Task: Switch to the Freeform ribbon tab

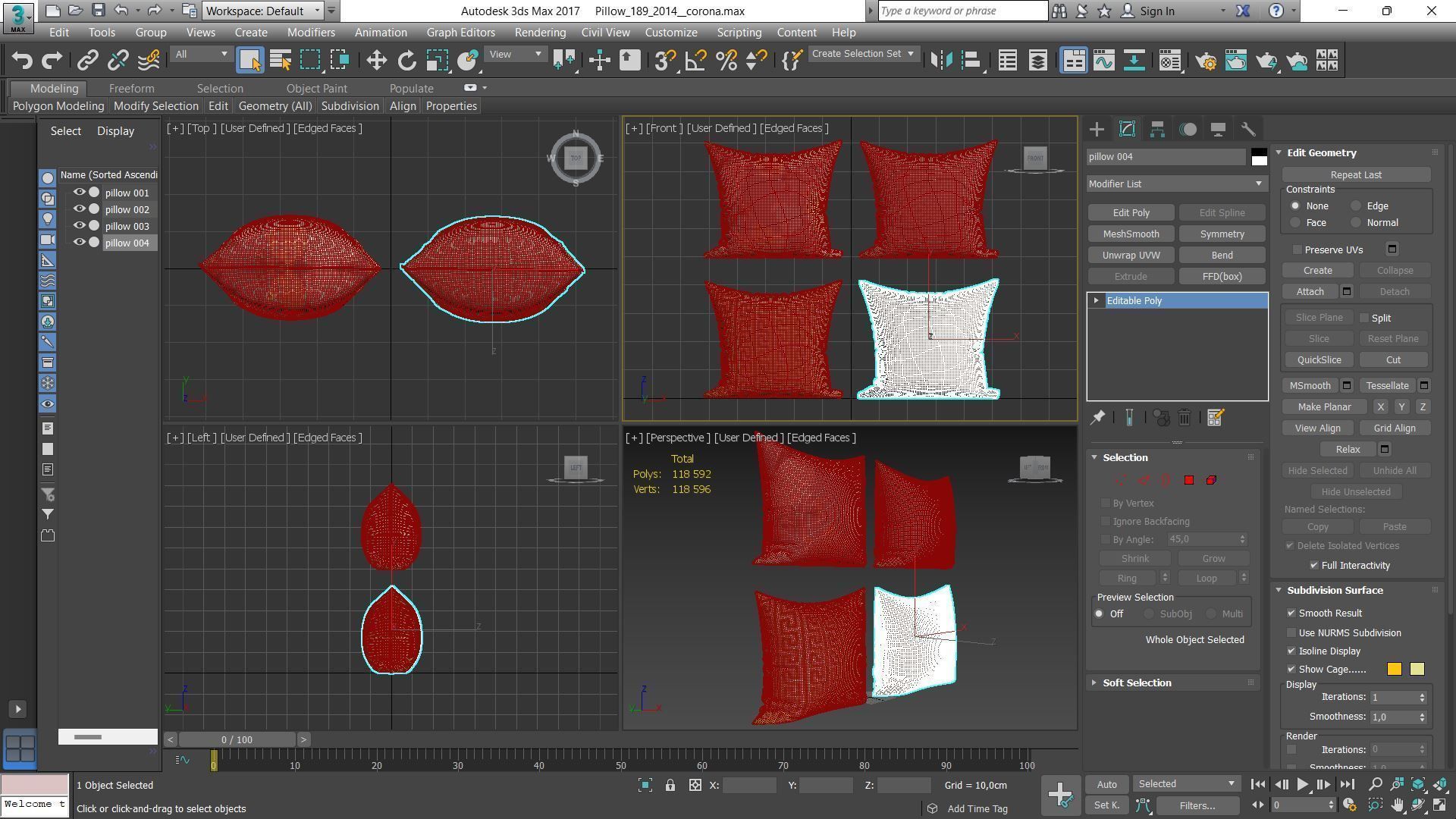Action: [x=131, y=89]
